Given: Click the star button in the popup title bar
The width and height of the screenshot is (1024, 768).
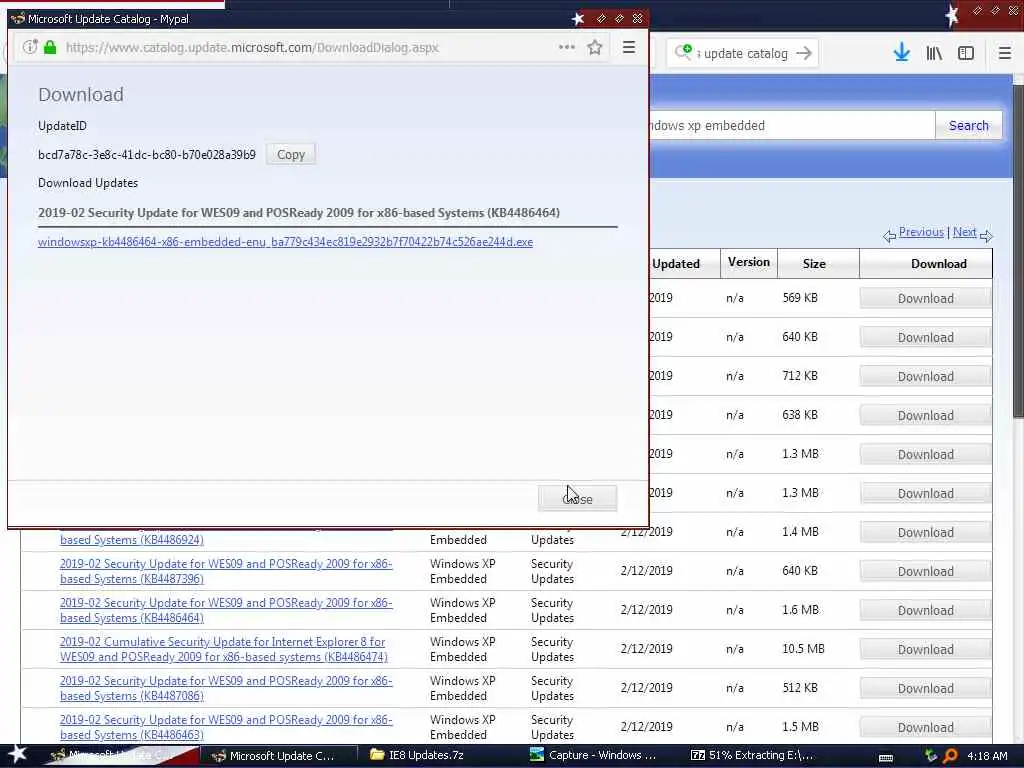Looking at the screenshot, I should [x=578, y=19].
